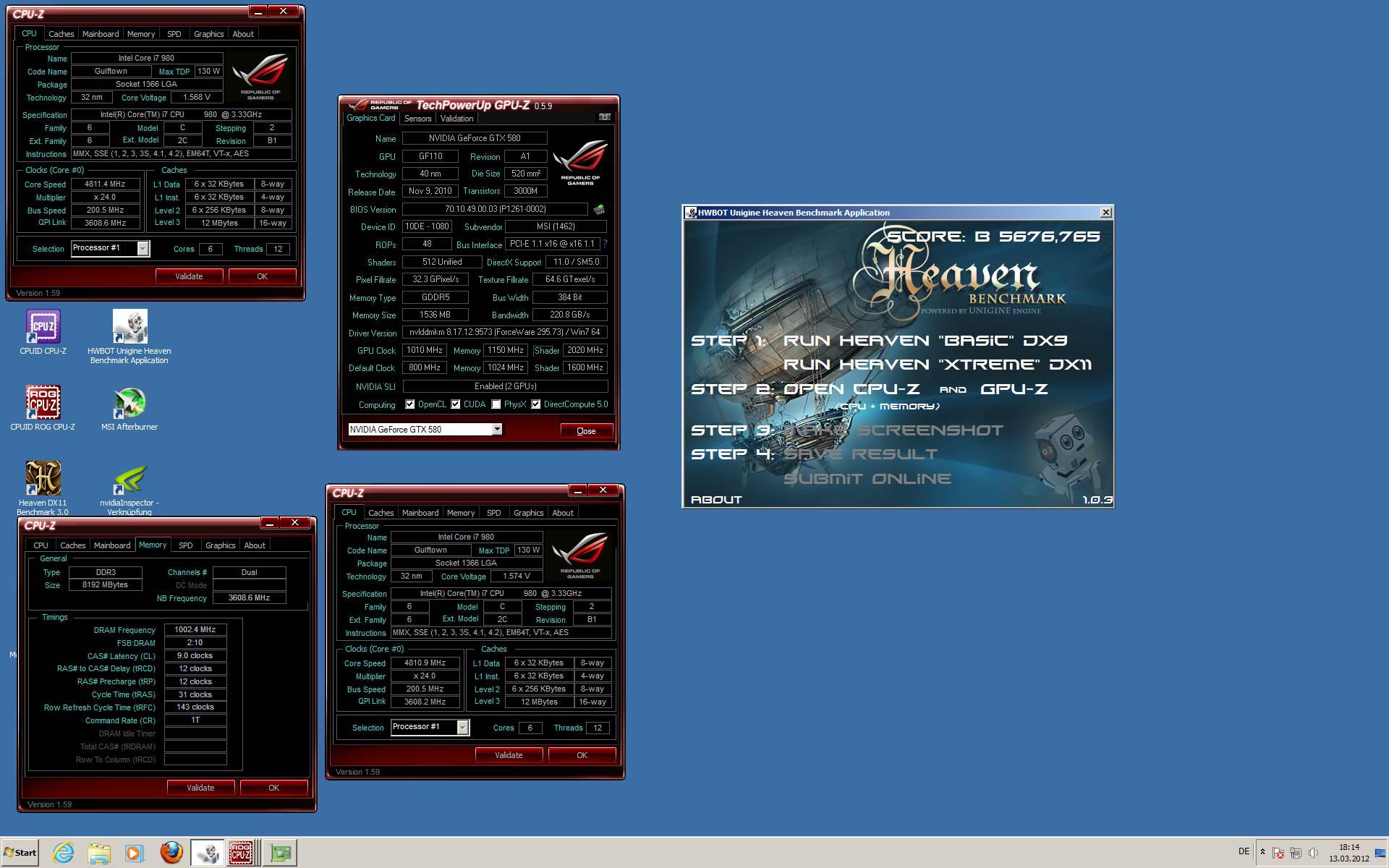Screen dimensions: 1389x868
Task: Toggle DirectCompute 5.0 checkbox
Action: coord(536,404)
